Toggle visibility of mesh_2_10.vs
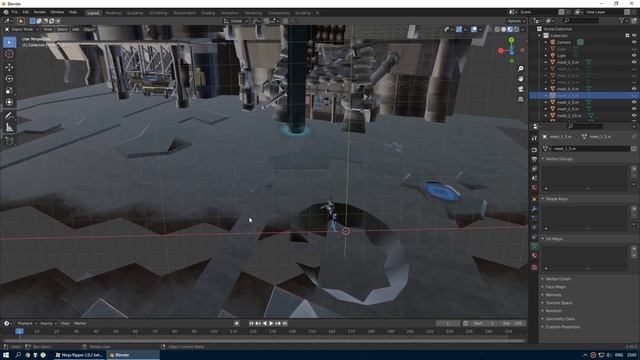This screenshot has height=360, width=640. pyautogui.click(x=634, y=116)
